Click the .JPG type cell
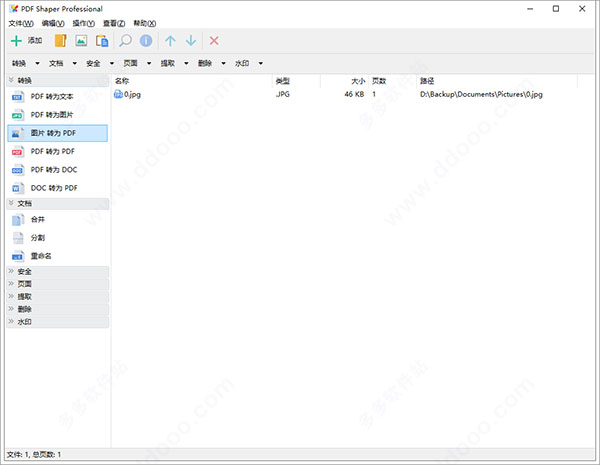Viewport: 600px width, 465px height. (282, 94)
